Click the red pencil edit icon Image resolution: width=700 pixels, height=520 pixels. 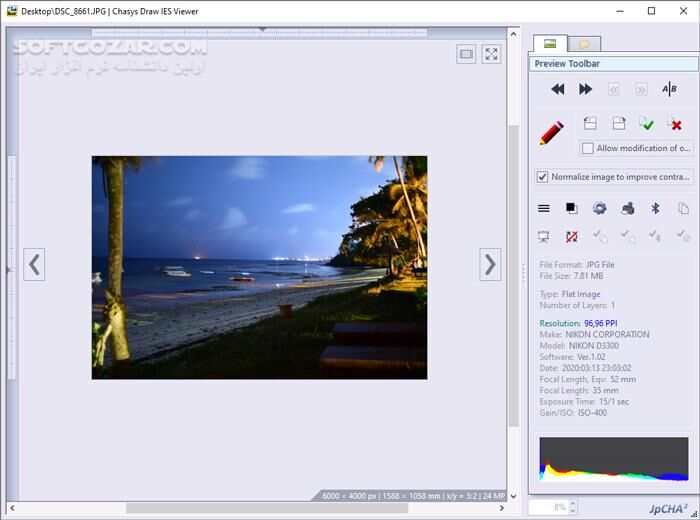(x=551, y=133)
